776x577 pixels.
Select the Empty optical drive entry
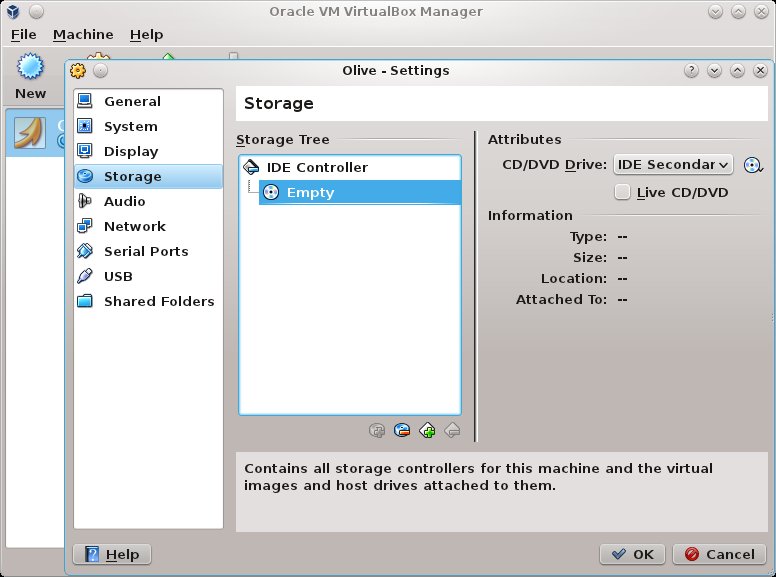360,192
